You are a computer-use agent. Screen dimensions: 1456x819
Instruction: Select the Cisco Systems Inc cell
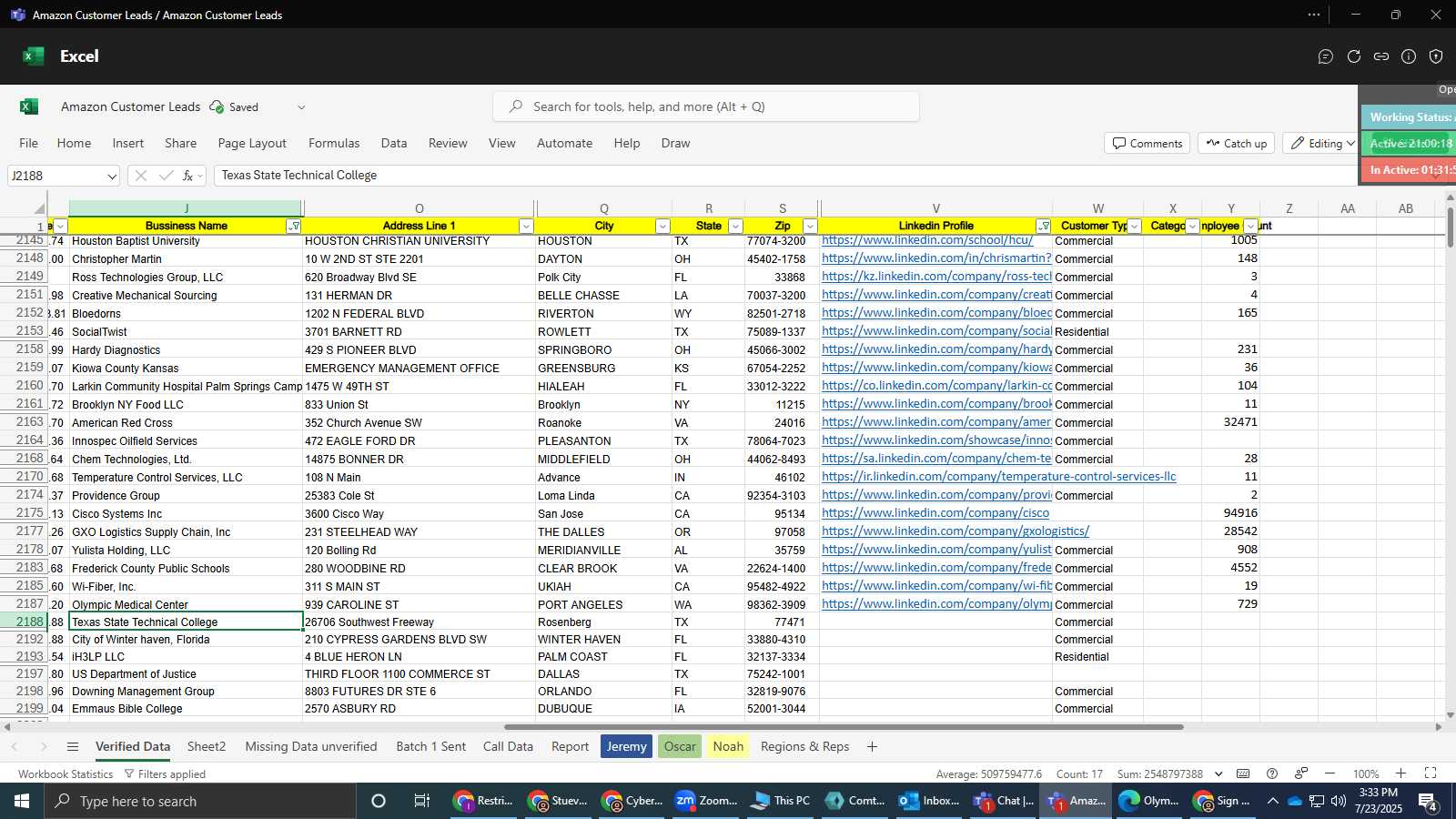point(186,513)
